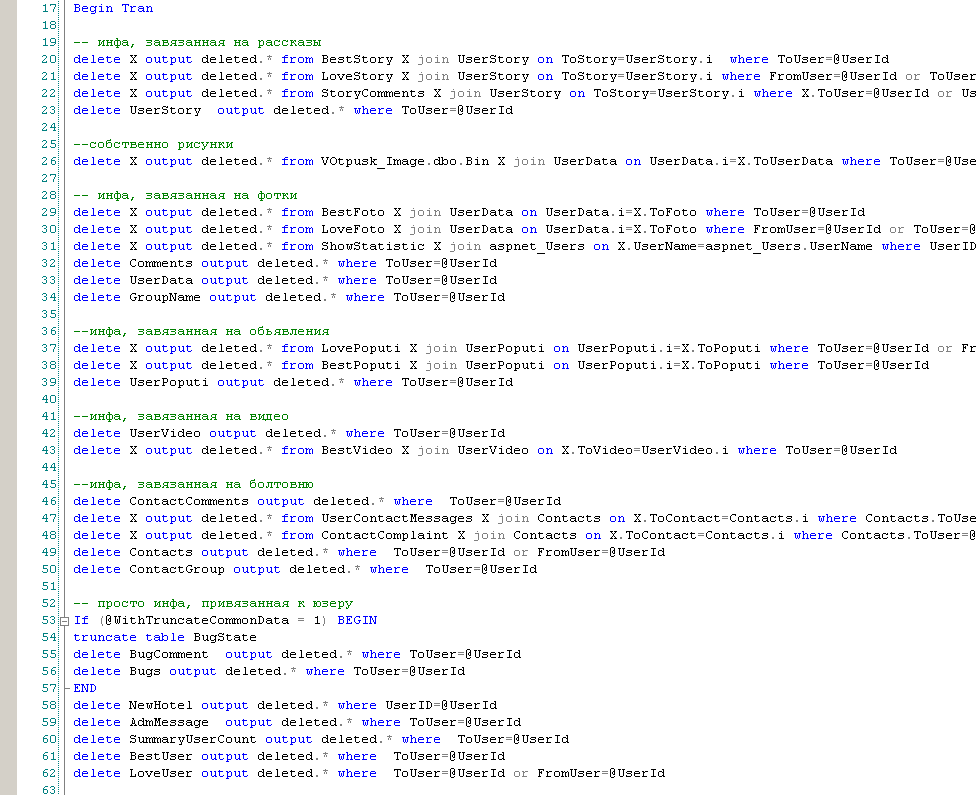Click 'aspnet_Users' after join on line 31
The width and height of the screenshot is (976, 795).
click(537, 247)
